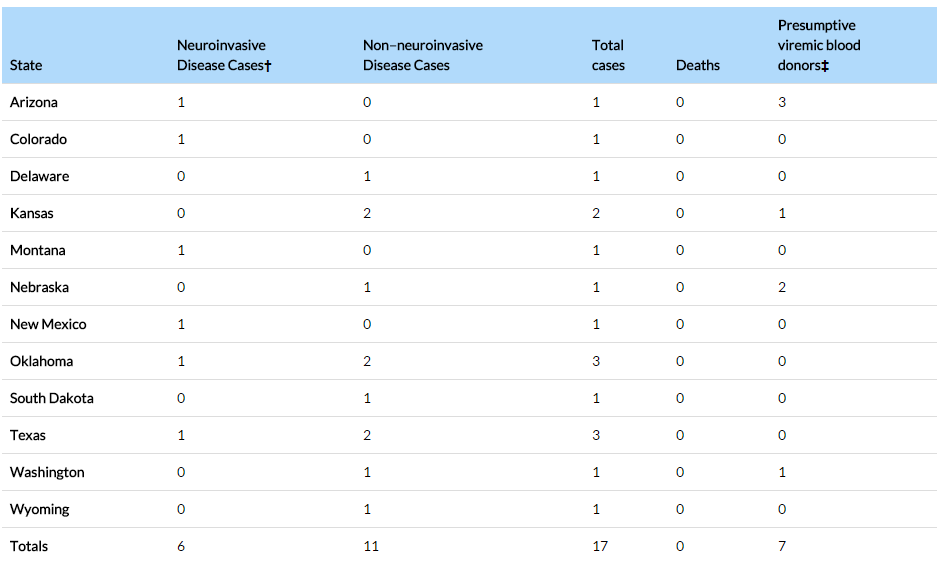Screen dimensions: 945x564
Task: Select the Nebraska row label
Action: coord(40,287)
